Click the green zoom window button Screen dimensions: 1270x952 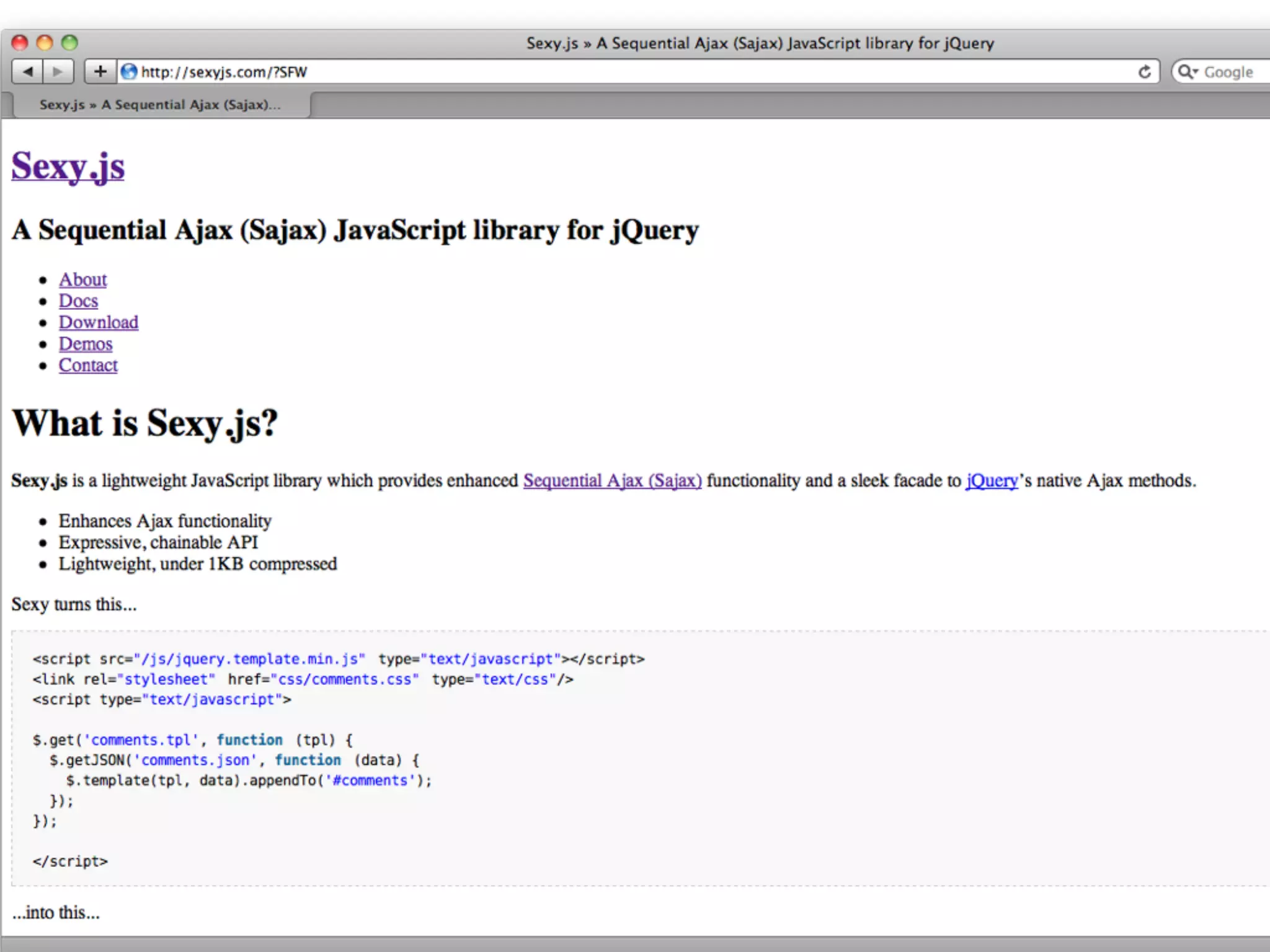coord(69,43)
